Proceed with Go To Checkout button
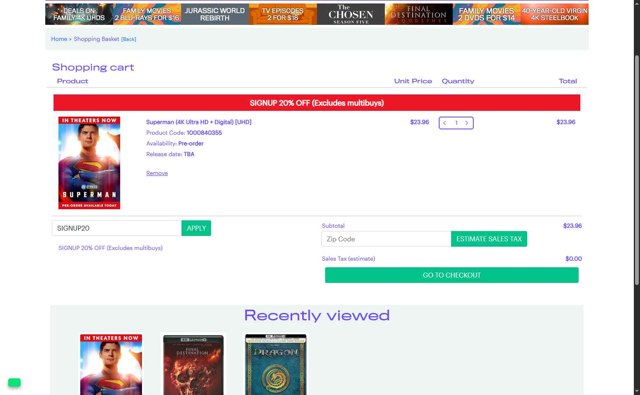This screenshot has width=640, height=395. [x=451, y=275]
